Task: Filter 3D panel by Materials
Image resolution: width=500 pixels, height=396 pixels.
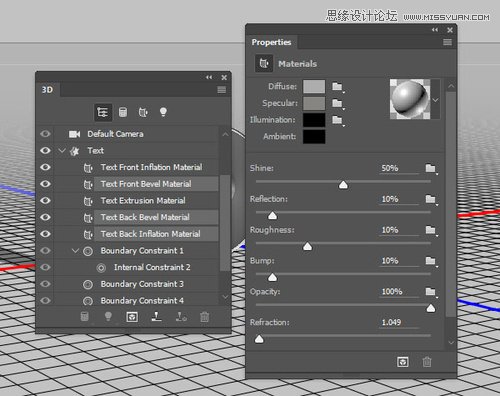Action: click(x=143, y=112)
